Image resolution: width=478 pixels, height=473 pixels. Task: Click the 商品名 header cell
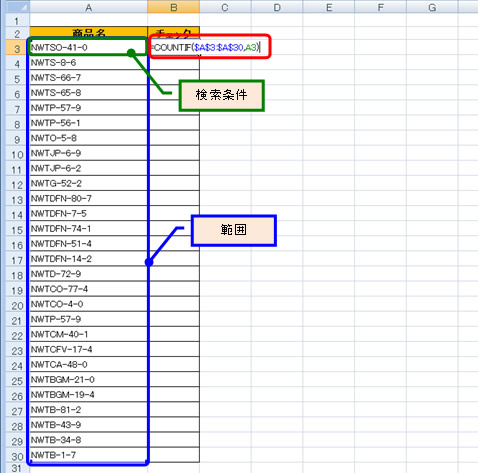coord(88,33)
